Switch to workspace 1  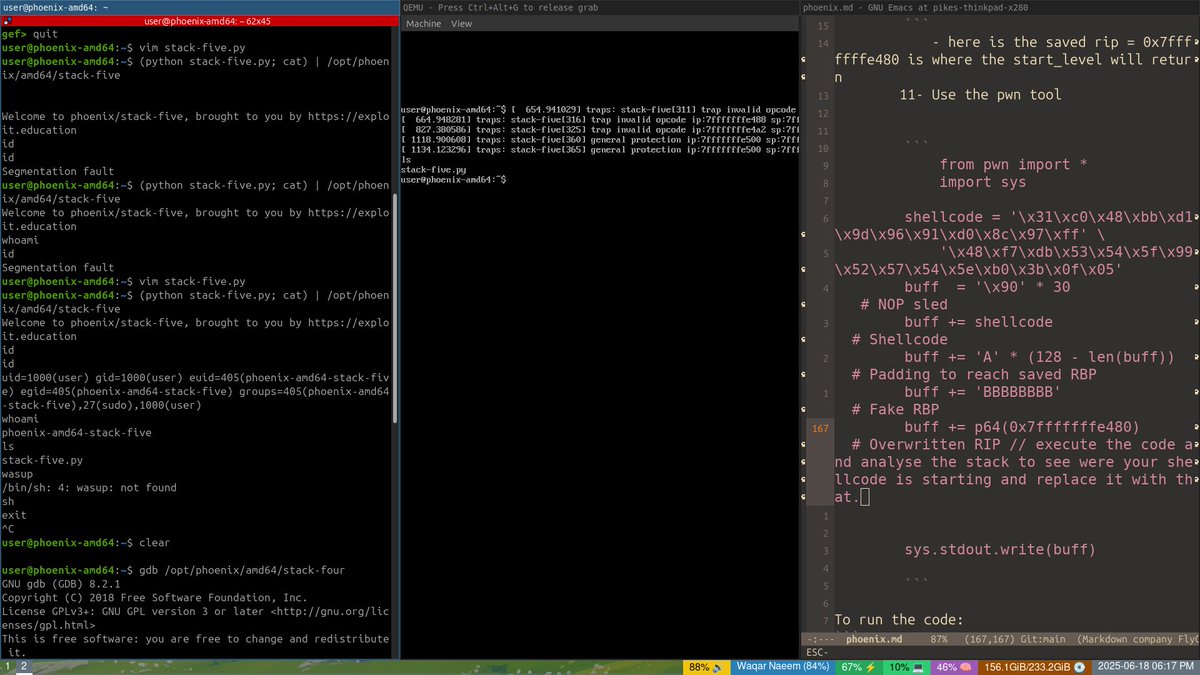click(8, 666)
